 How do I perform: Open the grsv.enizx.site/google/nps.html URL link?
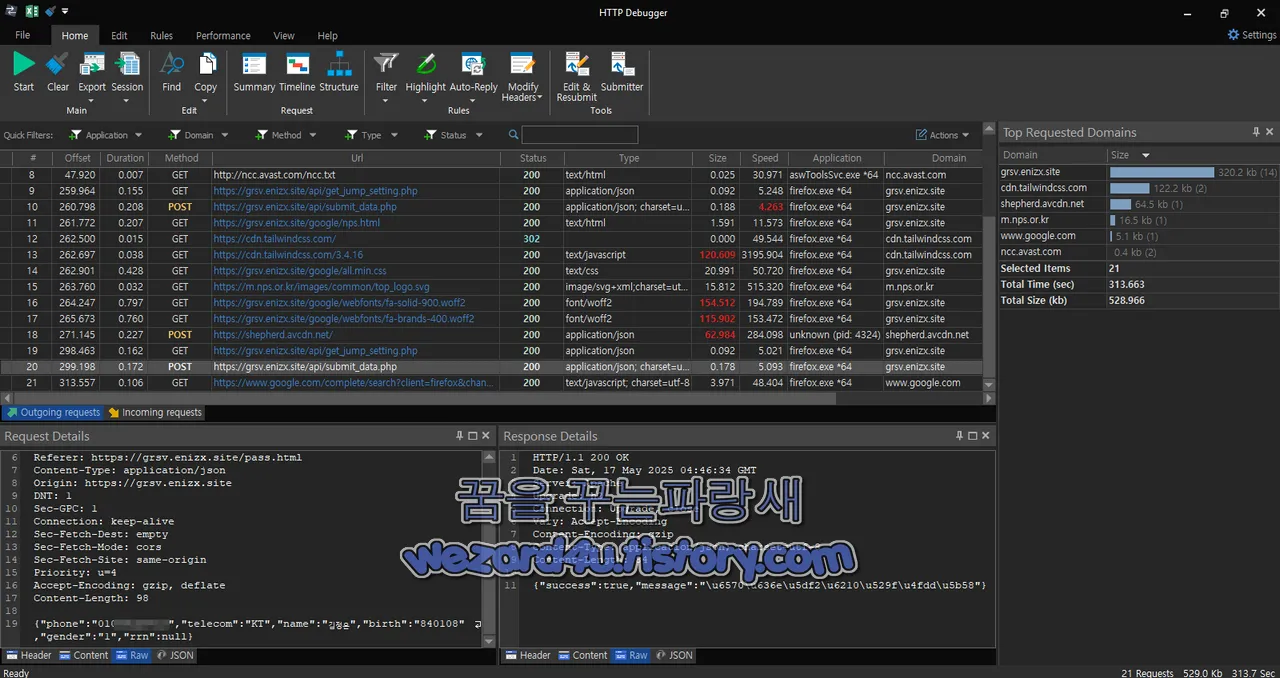click(296, 223)
